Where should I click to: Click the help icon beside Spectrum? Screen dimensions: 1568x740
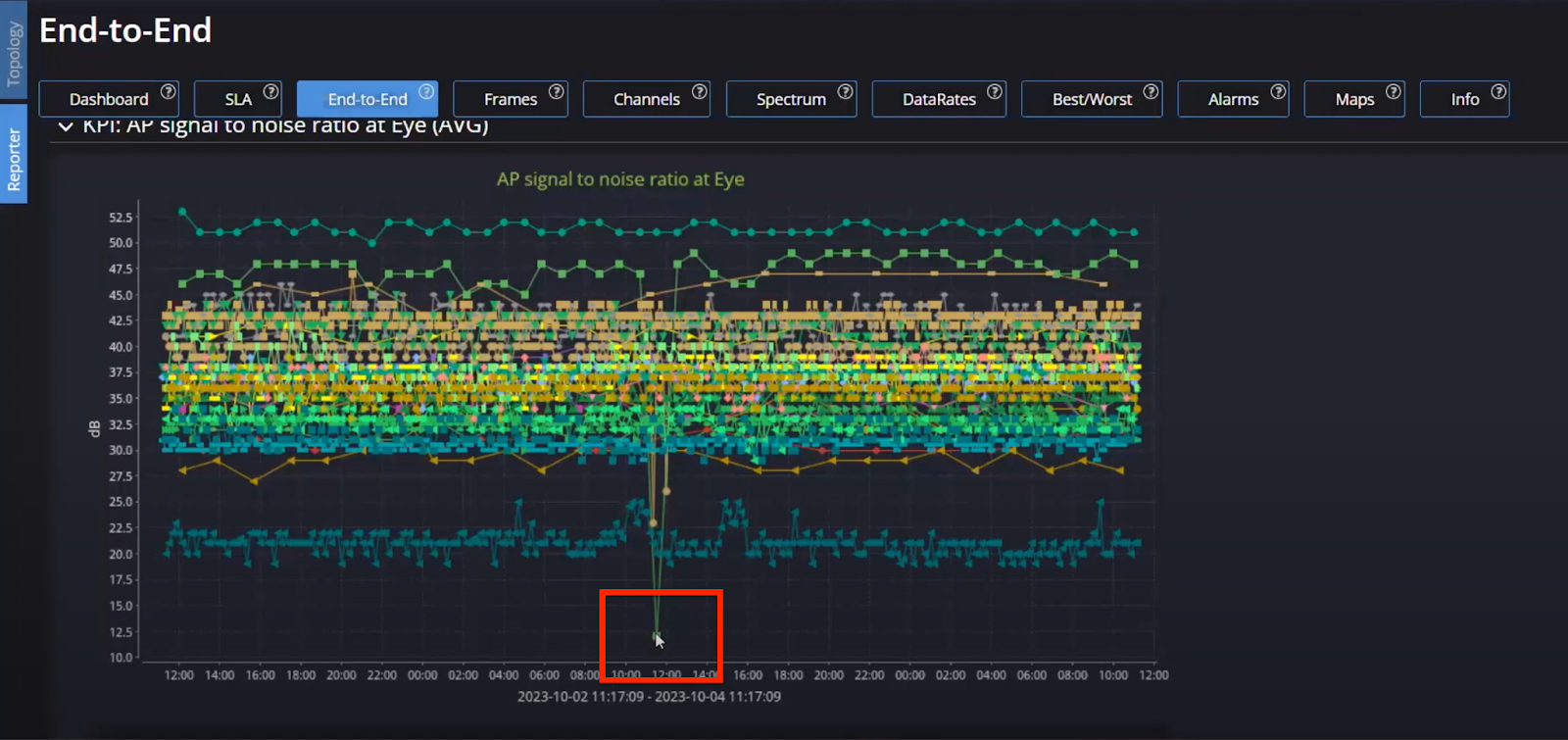845,91
